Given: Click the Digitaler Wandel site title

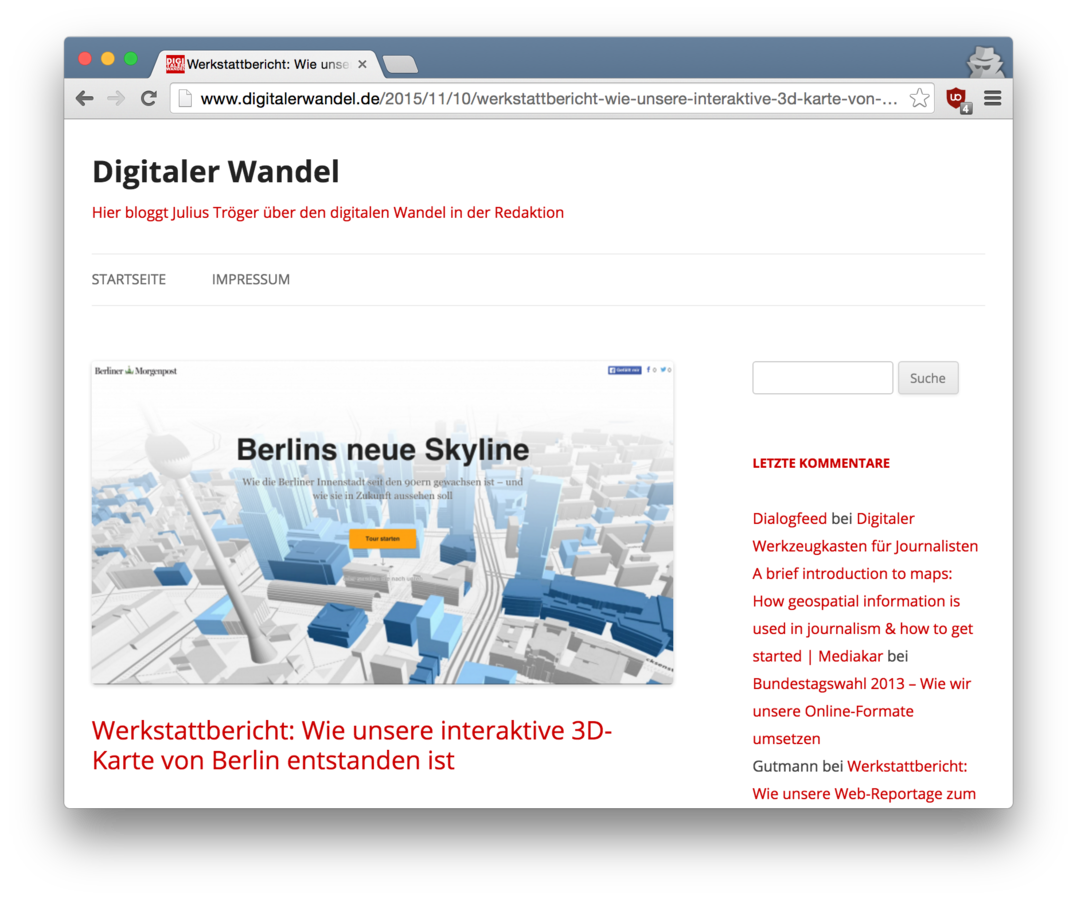Looking at the screenshot, I should coord(216,172).
